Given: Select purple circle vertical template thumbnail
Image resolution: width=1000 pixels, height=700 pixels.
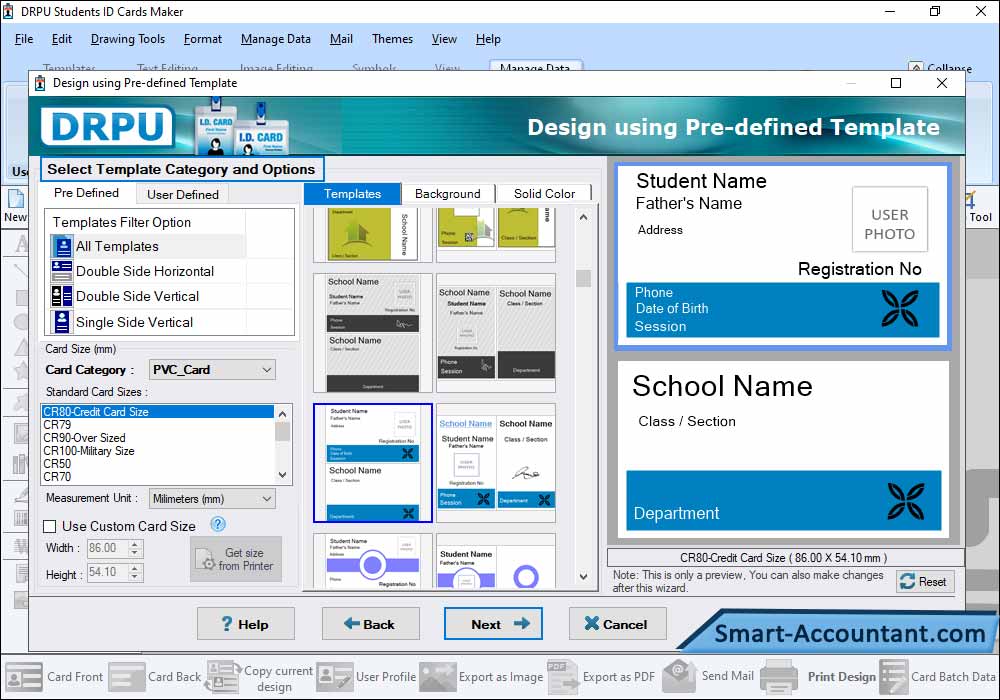Looking at the screenshot, I should coord(496,561).
